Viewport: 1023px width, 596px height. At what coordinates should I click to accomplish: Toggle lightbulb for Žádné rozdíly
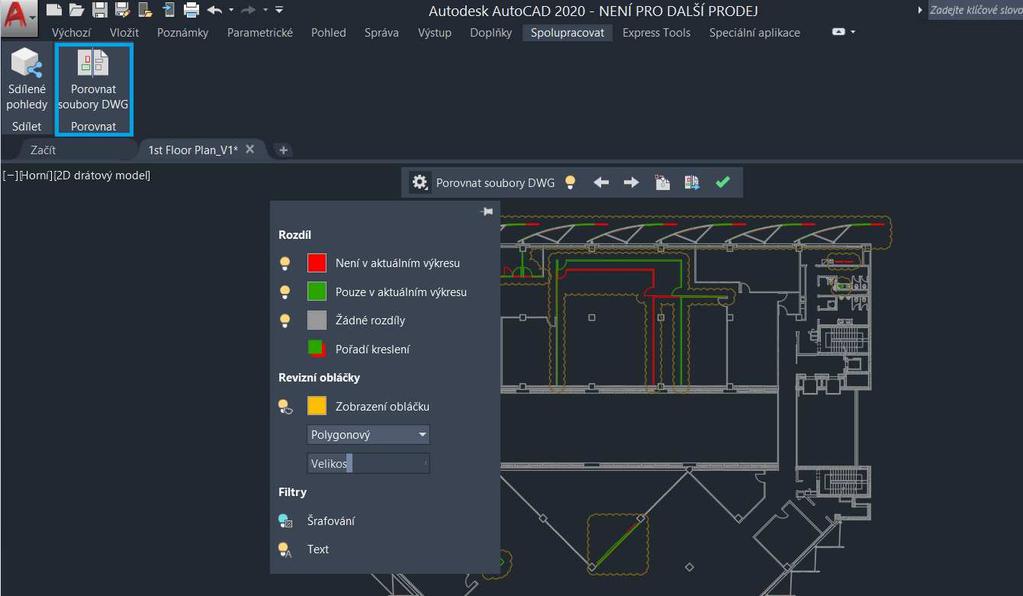(x=285, y=320)
